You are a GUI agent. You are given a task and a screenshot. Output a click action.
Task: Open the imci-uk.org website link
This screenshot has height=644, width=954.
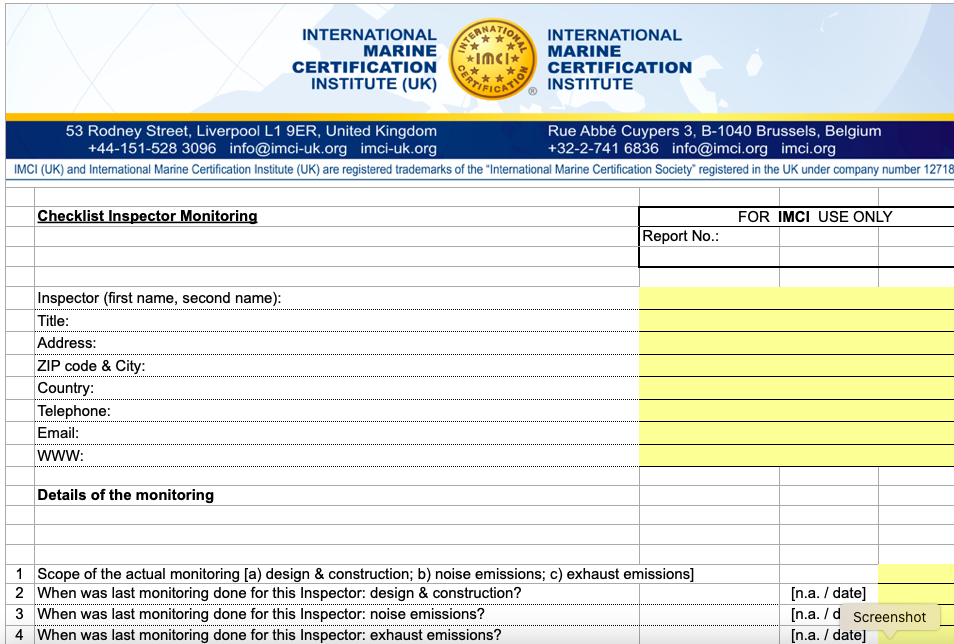click(399, 148)
